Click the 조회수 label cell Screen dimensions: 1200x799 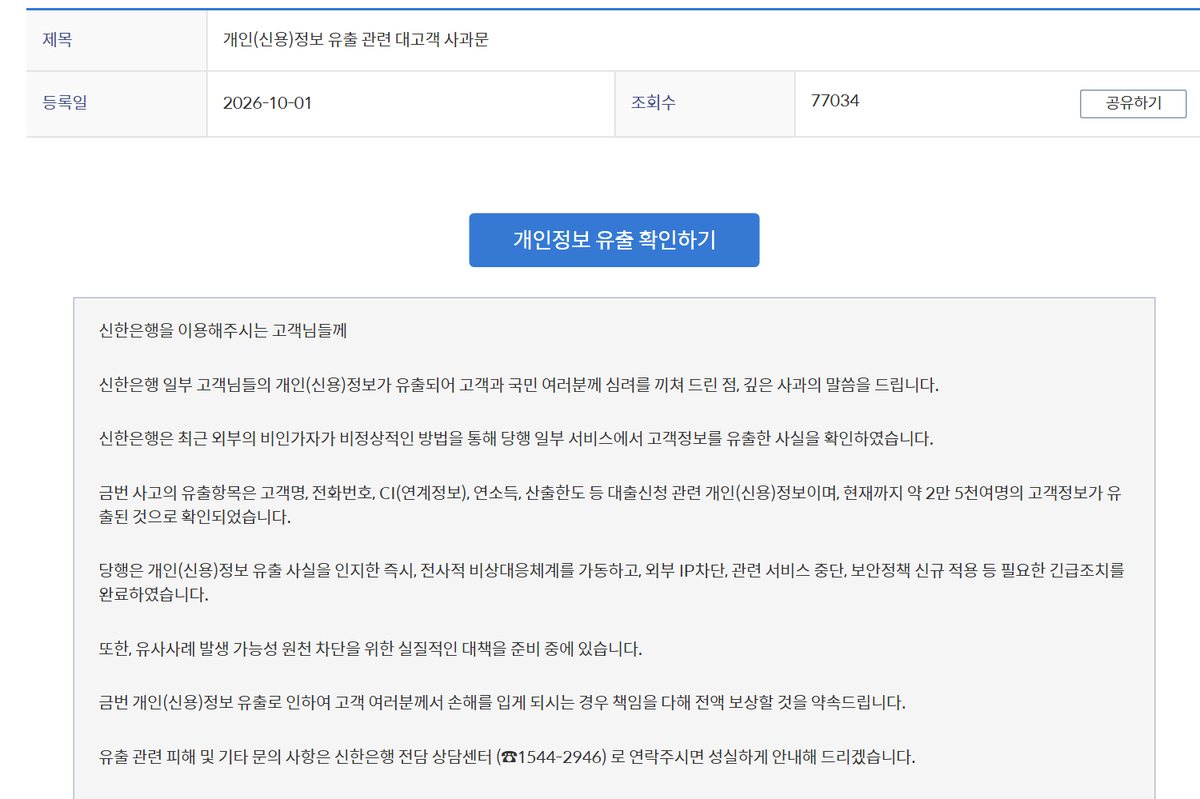pyautogui.click(x=705, y=104)
